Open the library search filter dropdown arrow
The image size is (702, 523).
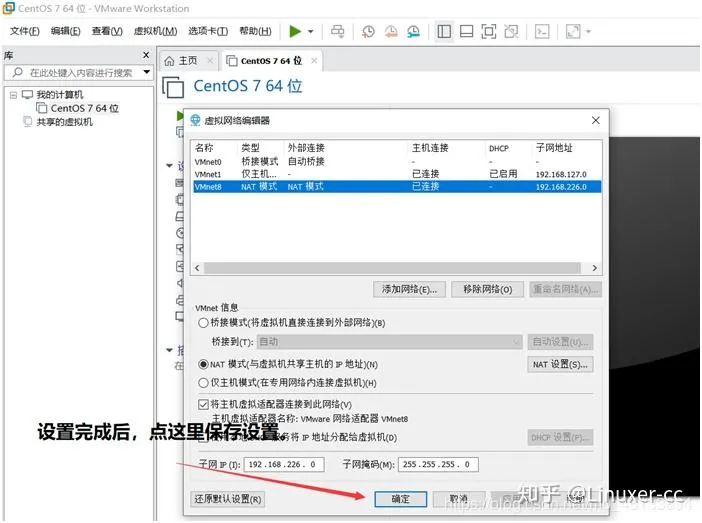pyautogui.click(x=147, y=72)
